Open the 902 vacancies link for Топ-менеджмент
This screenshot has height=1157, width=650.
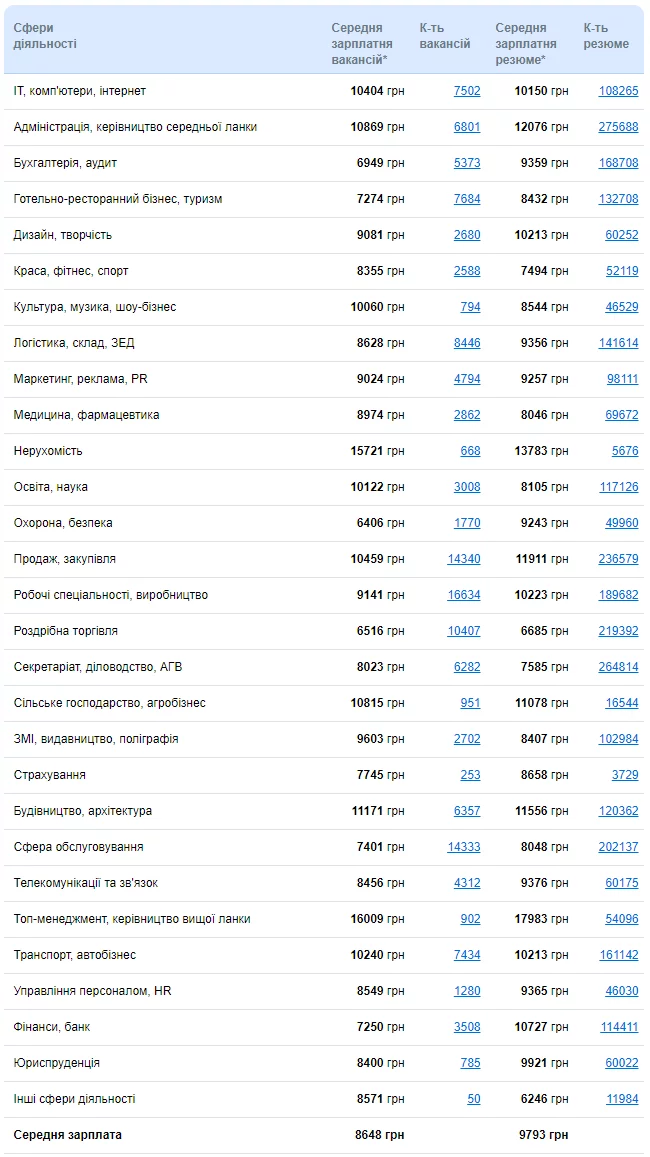point(471,919)
